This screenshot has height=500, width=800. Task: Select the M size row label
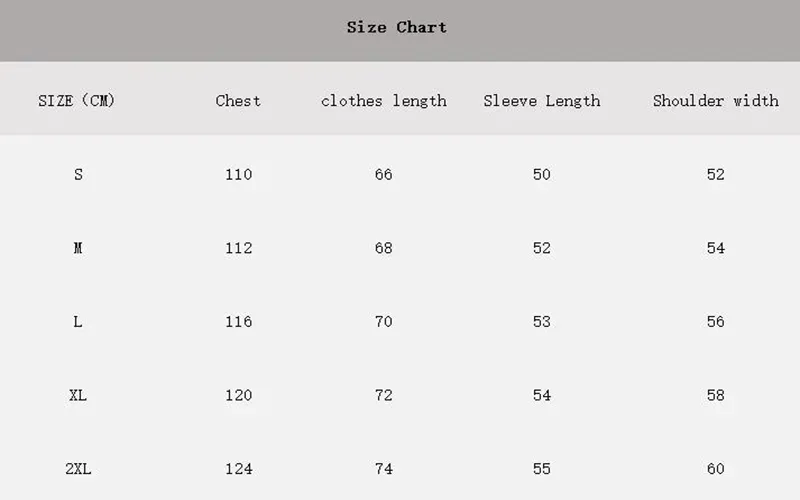tap(78, 248)
